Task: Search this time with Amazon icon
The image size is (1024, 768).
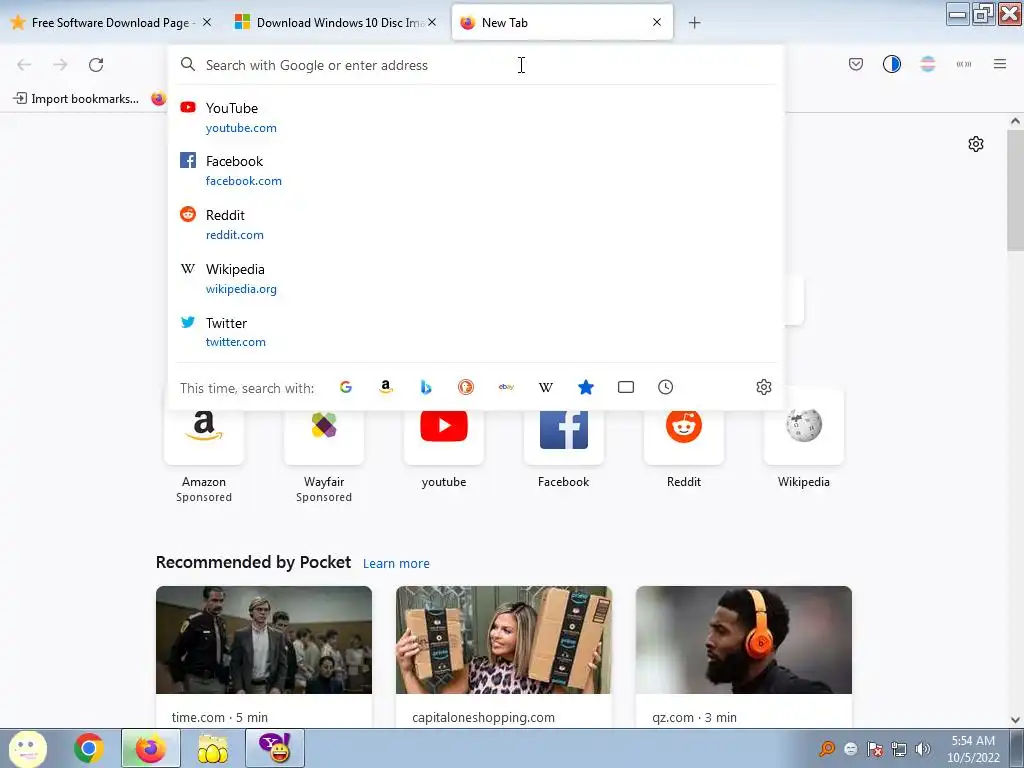Action: pos(386,387)
